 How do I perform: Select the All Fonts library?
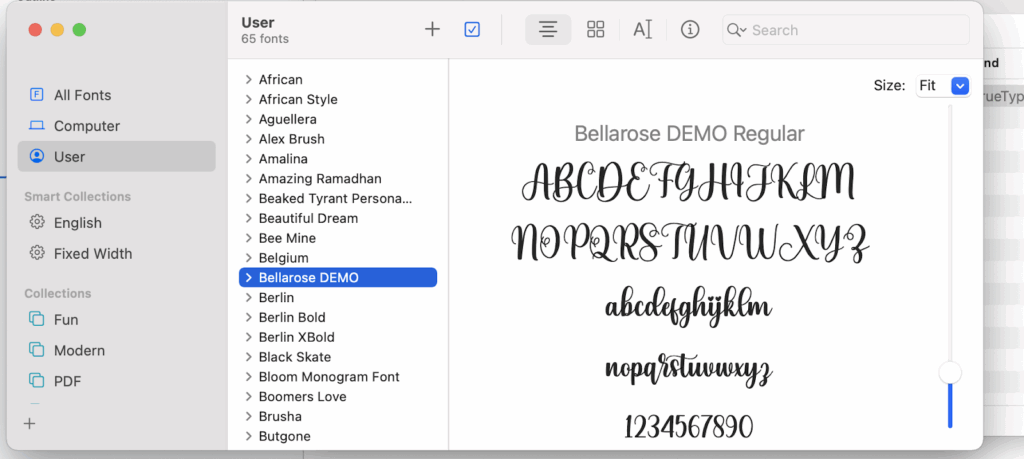[x=82, y=95]
